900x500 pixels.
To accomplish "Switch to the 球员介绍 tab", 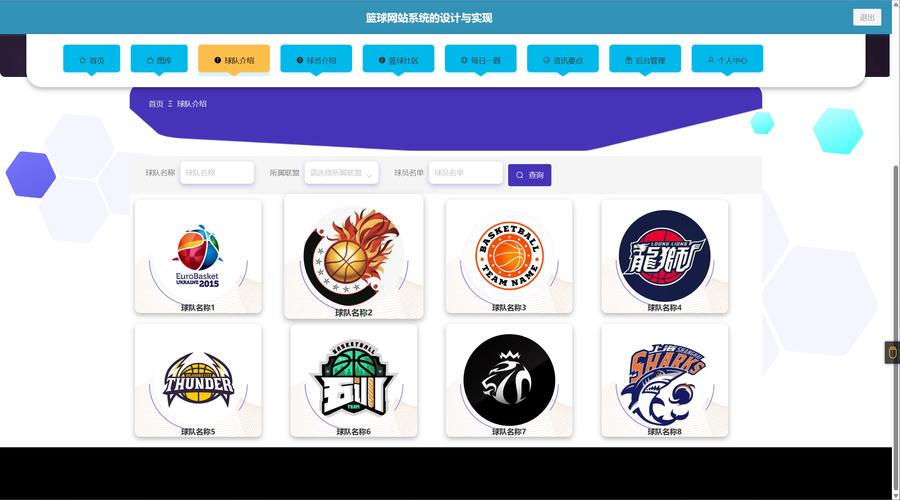I will pos(316,59).
